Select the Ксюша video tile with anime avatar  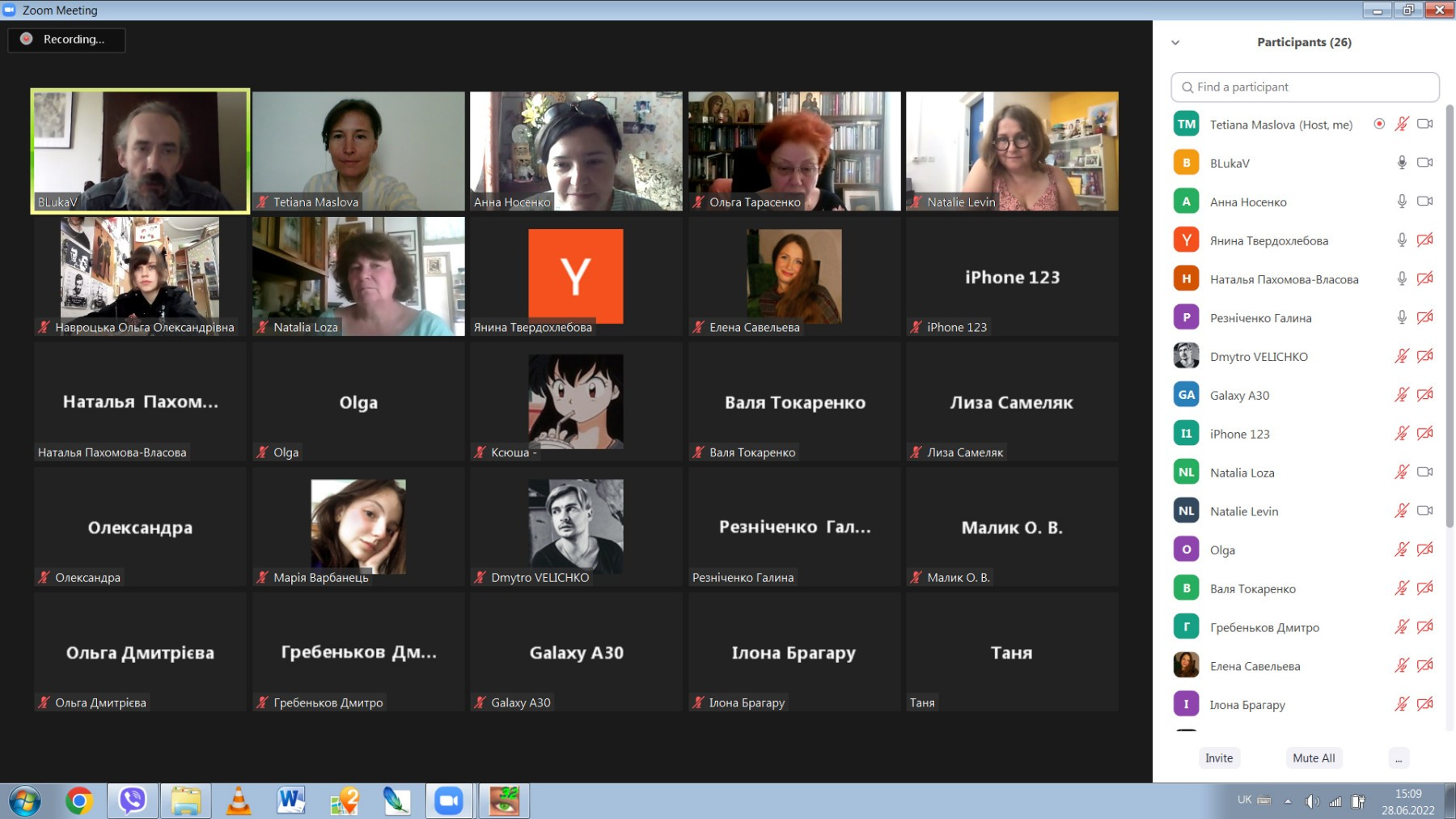(x=576, y=401)
